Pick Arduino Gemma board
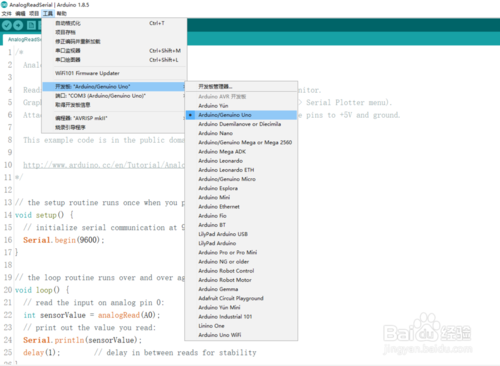 coord(241,289)
